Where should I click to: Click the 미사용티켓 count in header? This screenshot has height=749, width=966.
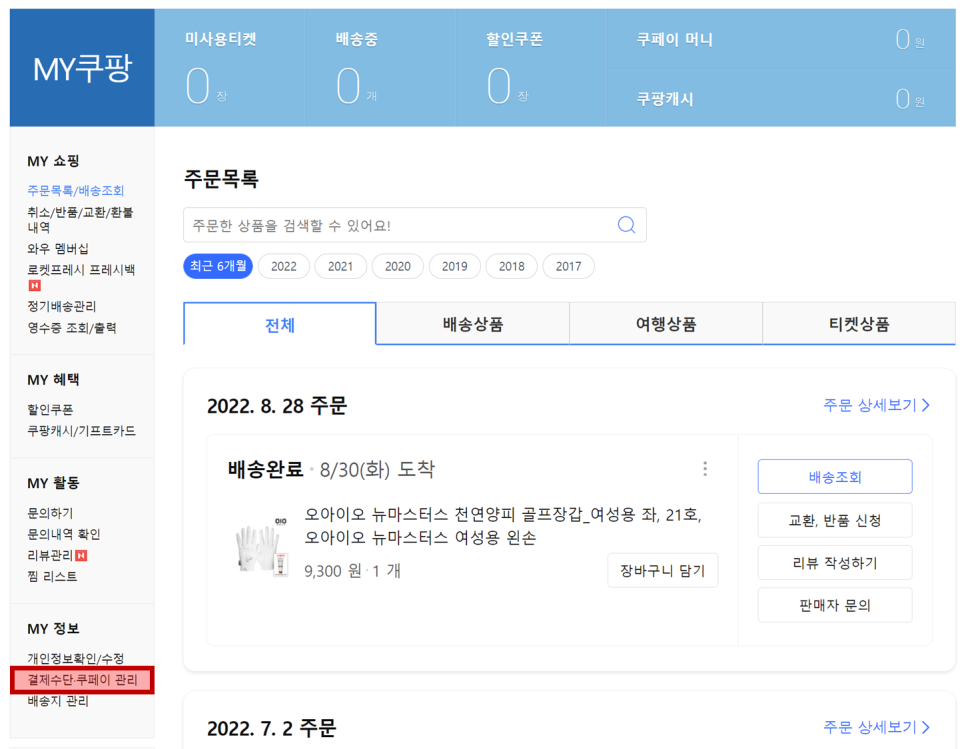[198, 86]
